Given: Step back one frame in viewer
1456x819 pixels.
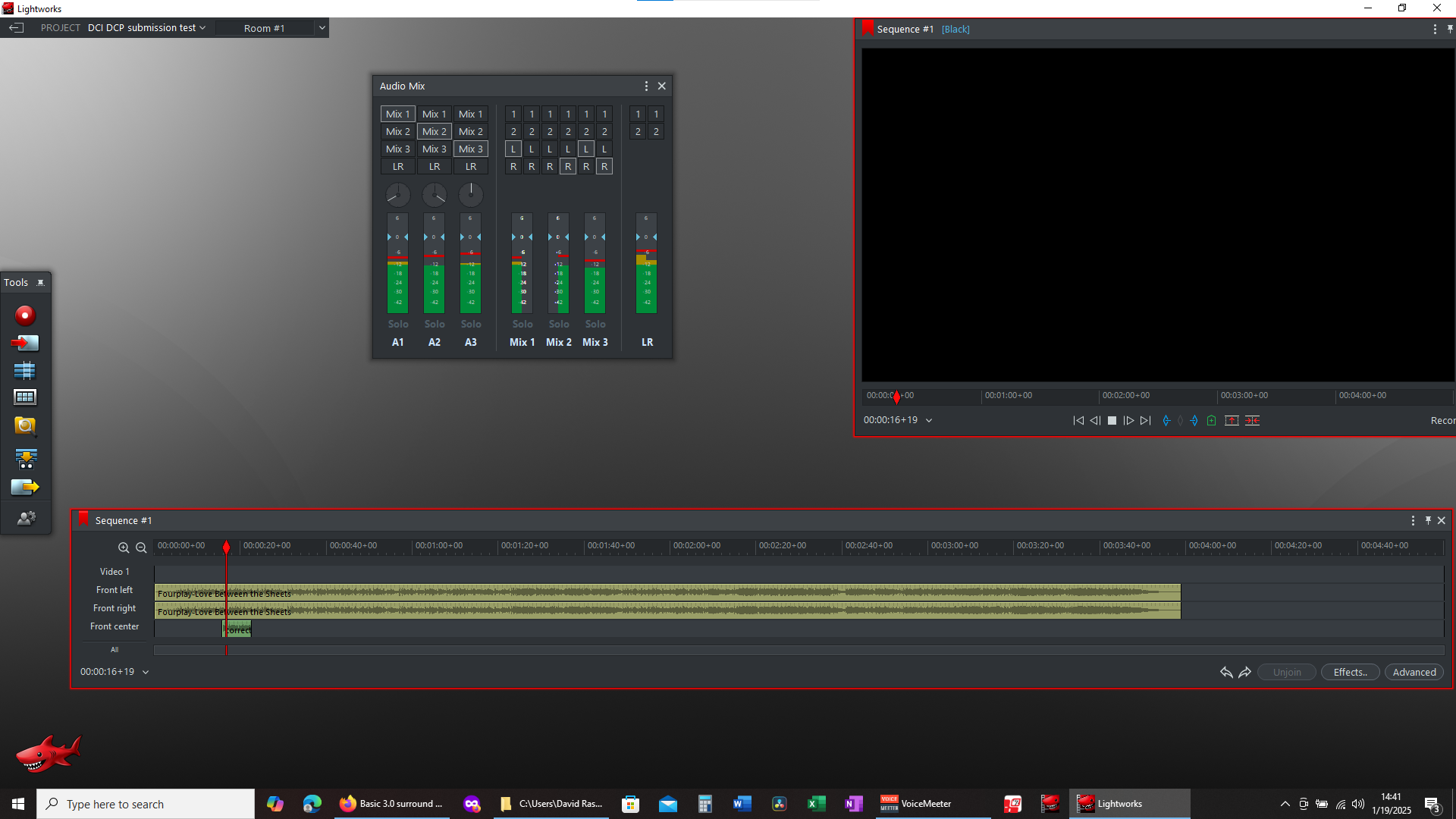Looking at the screenshot, I should tap(1095, 421).
